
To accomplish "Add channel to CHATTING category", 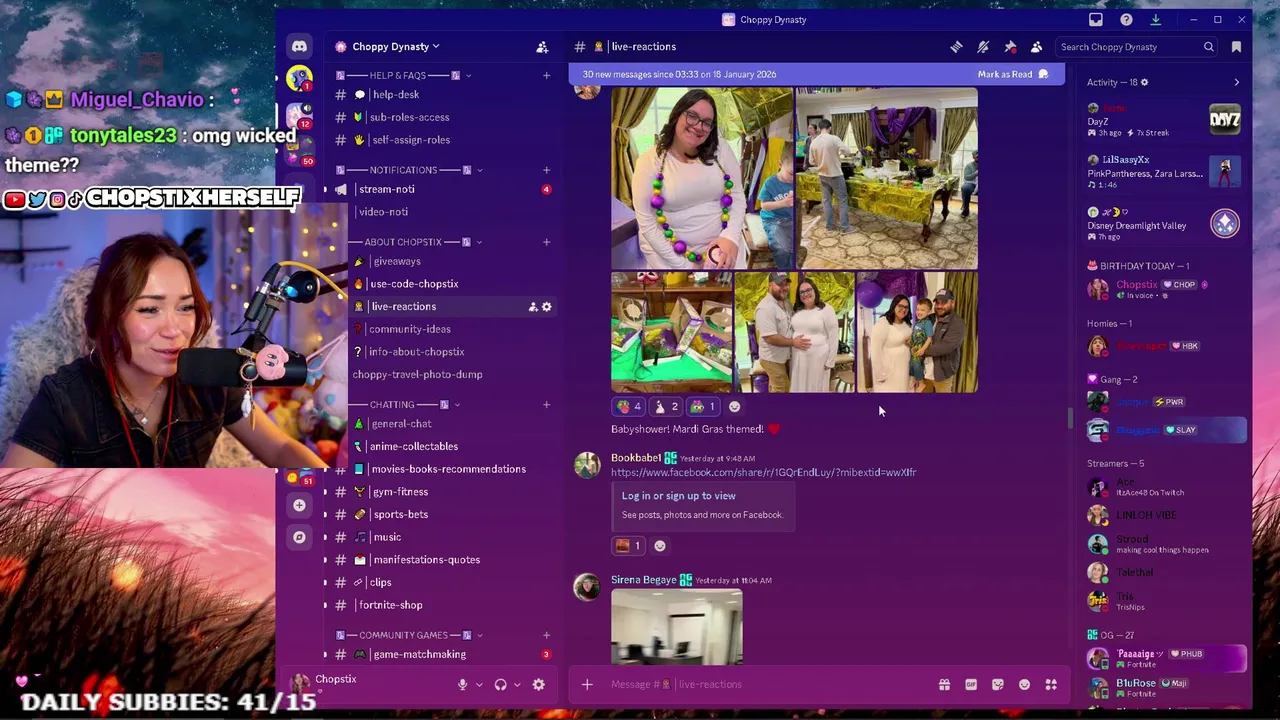I will [x=546, y=405].
